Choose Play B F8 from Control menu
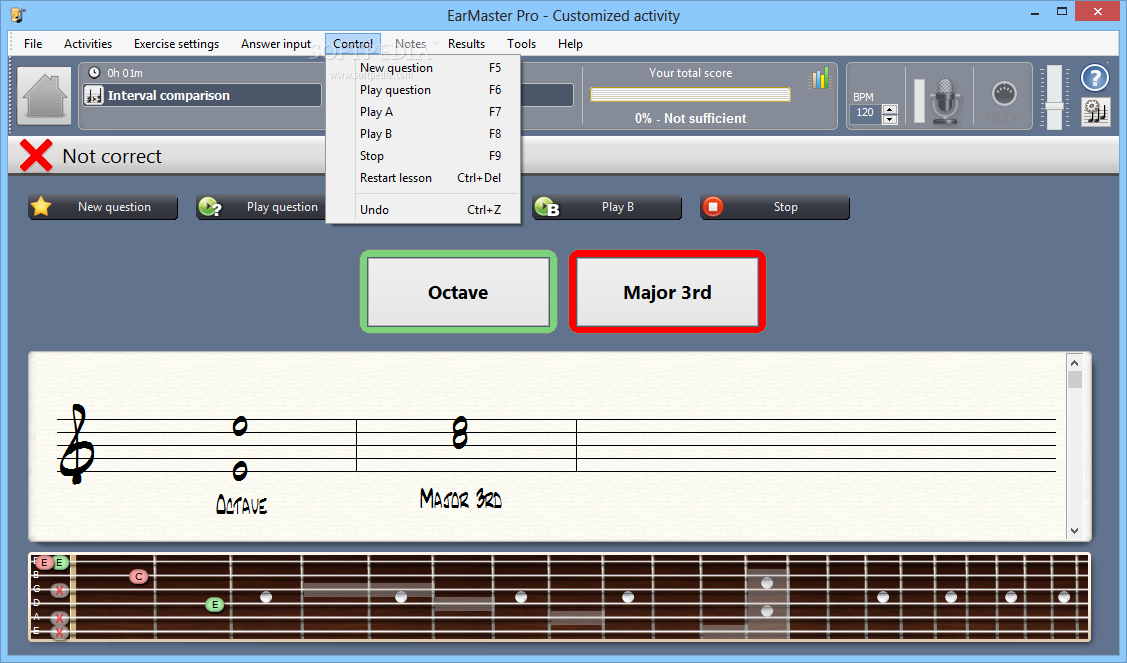1127x663 pixels. click(x=423, y=134)
